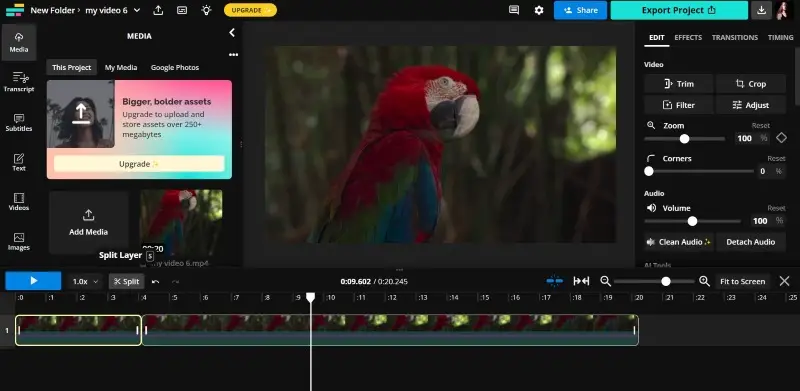Click the Zoom slider handle
The width and height of the screenshot is (800, 391).
[x=684, y=139]
